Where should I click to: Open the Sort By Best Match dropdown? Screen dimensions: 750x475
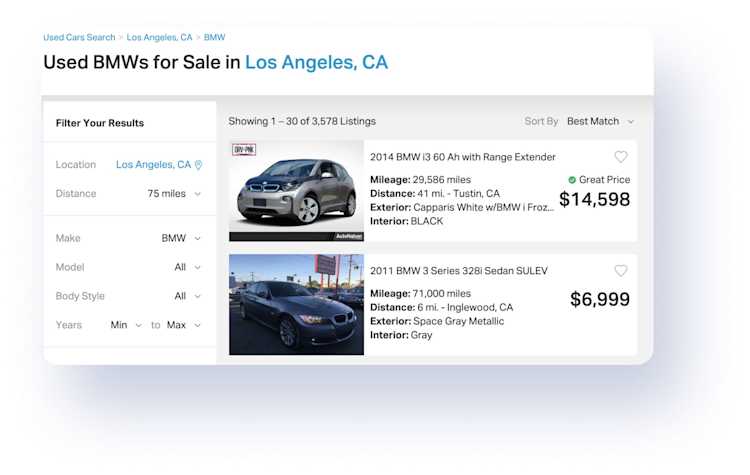pos(600,121)
